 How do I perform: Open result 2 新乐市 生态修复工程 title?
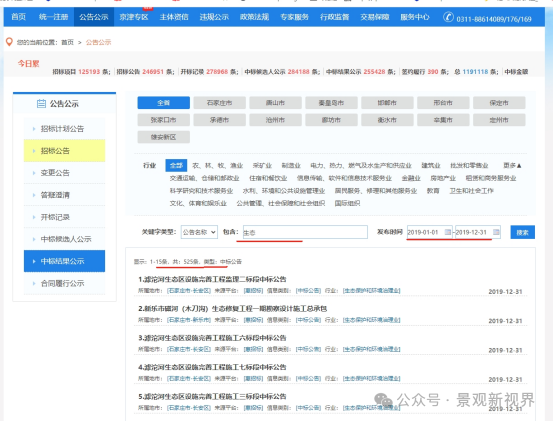click(232, 309)
